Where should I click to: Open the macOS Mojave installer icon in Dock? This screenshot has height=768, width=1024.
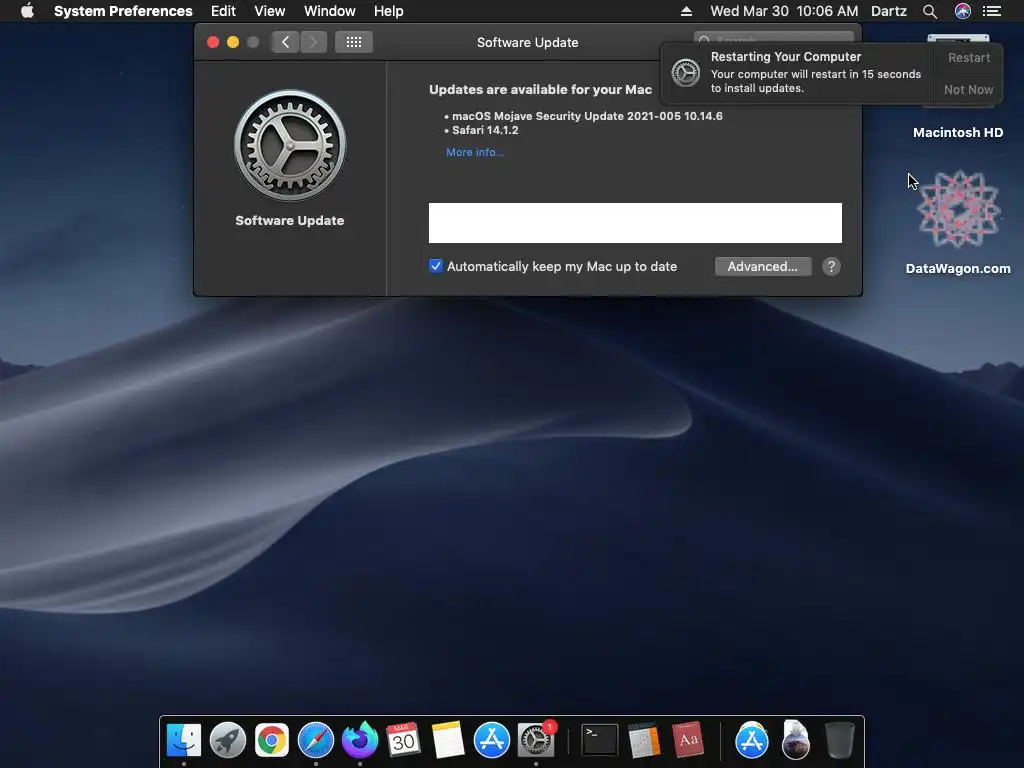click(795, 740)
